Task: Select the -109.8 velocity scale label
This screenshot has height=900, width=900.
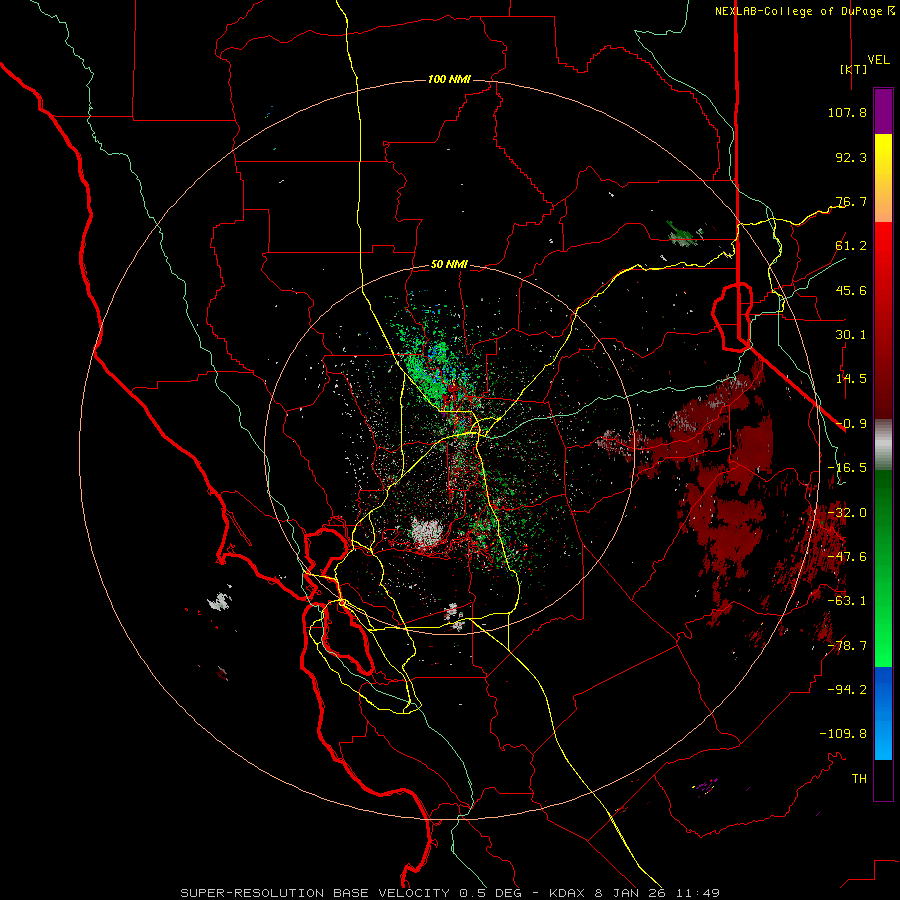Action: point(844,734)
